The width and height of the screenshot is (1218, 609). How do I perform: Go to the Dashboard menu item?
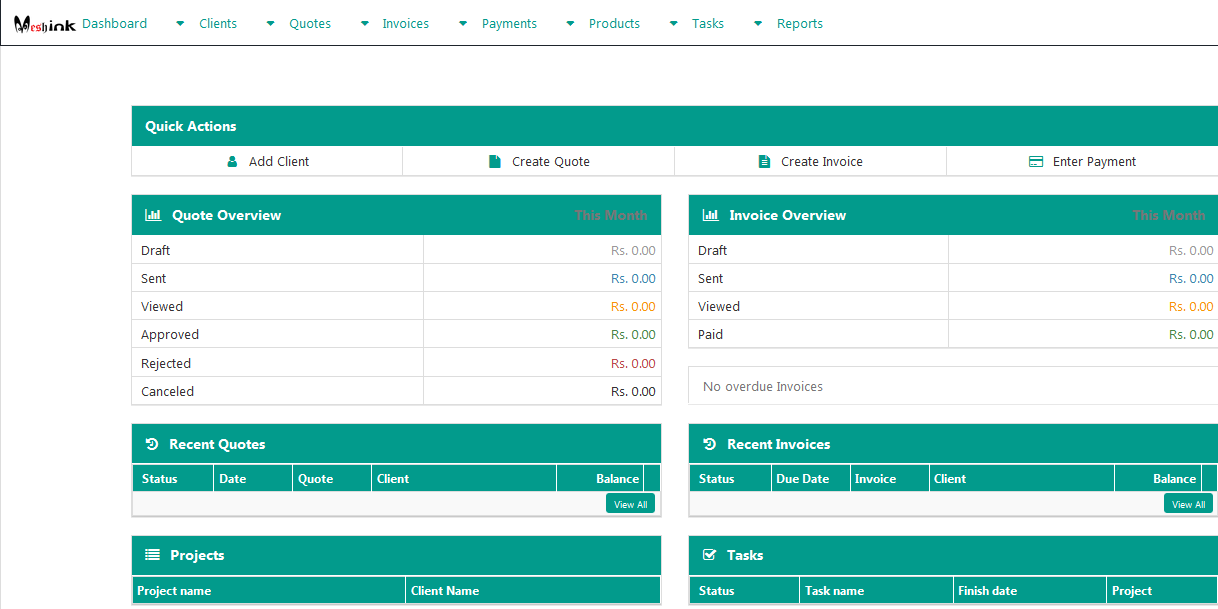(114, 24)
